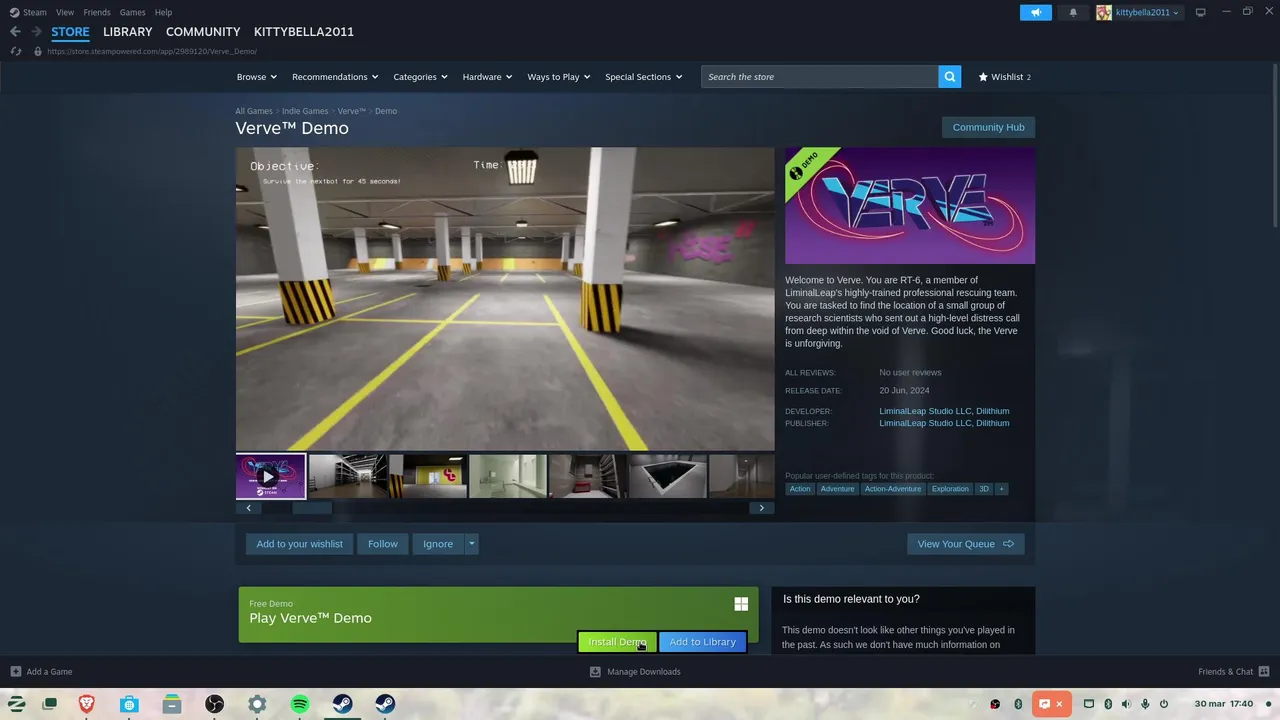Click the Follow button

click(383, 544)
